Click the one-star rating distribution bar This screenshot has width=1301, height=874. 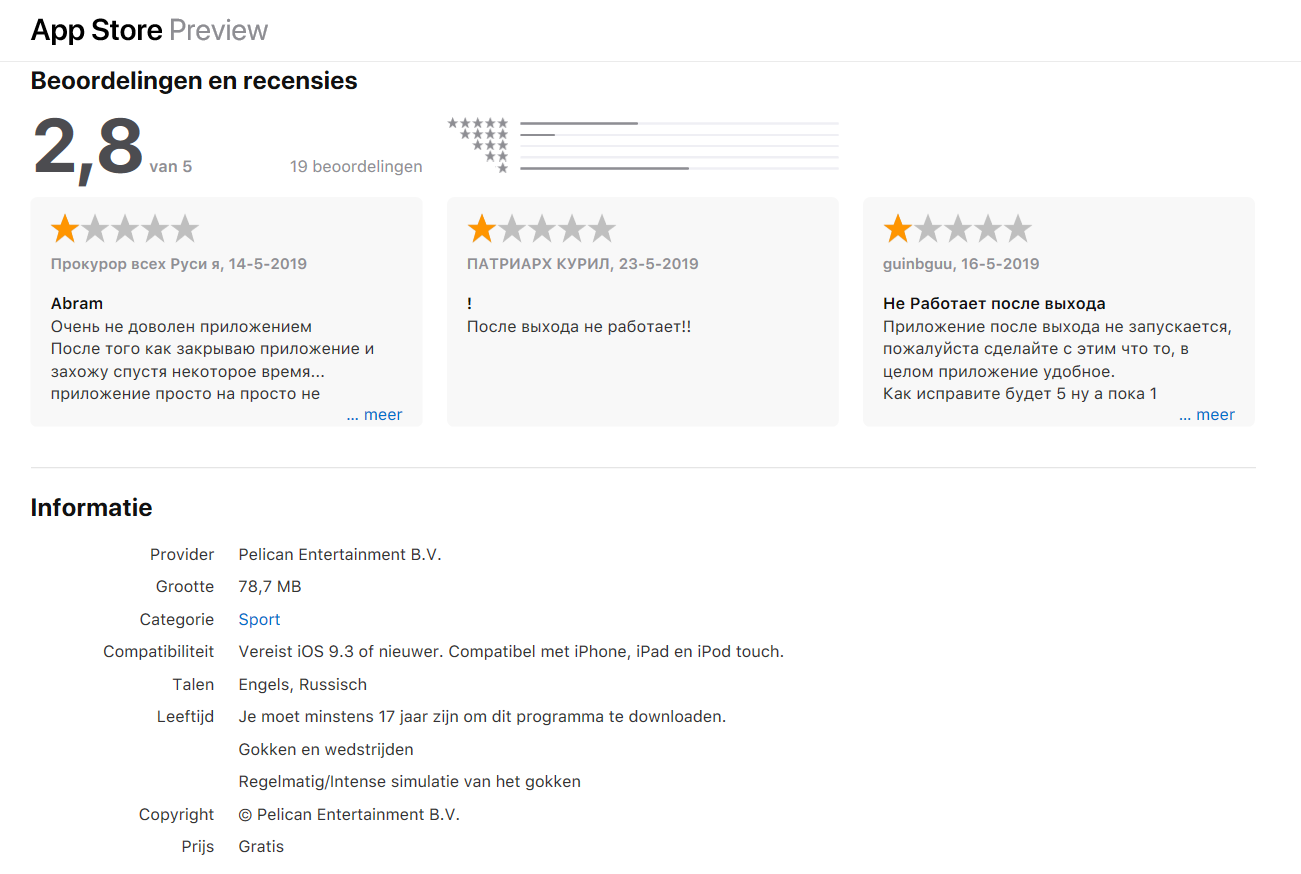coord(679,168)
